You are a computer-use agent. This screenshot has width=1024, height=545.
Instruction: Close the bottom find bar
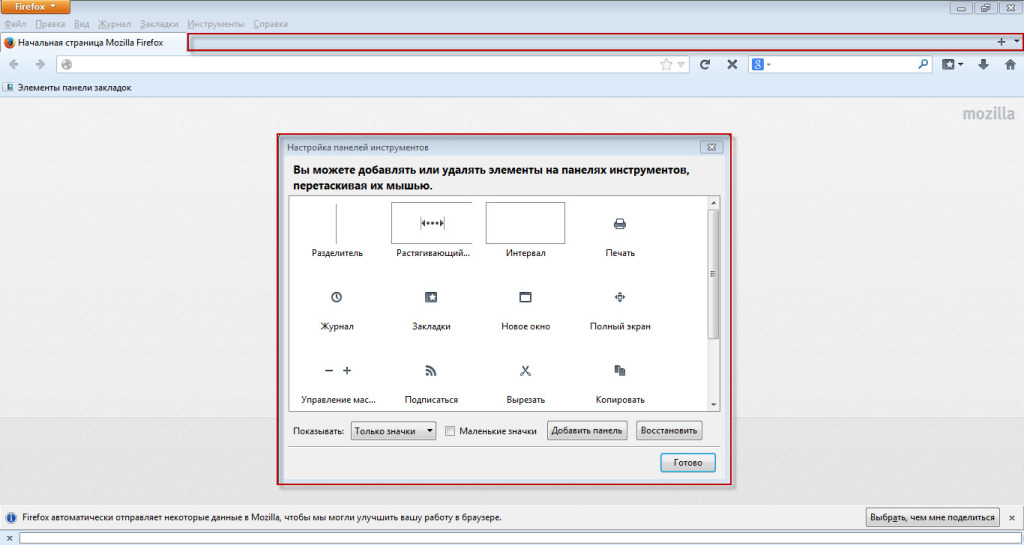[9, 538]
